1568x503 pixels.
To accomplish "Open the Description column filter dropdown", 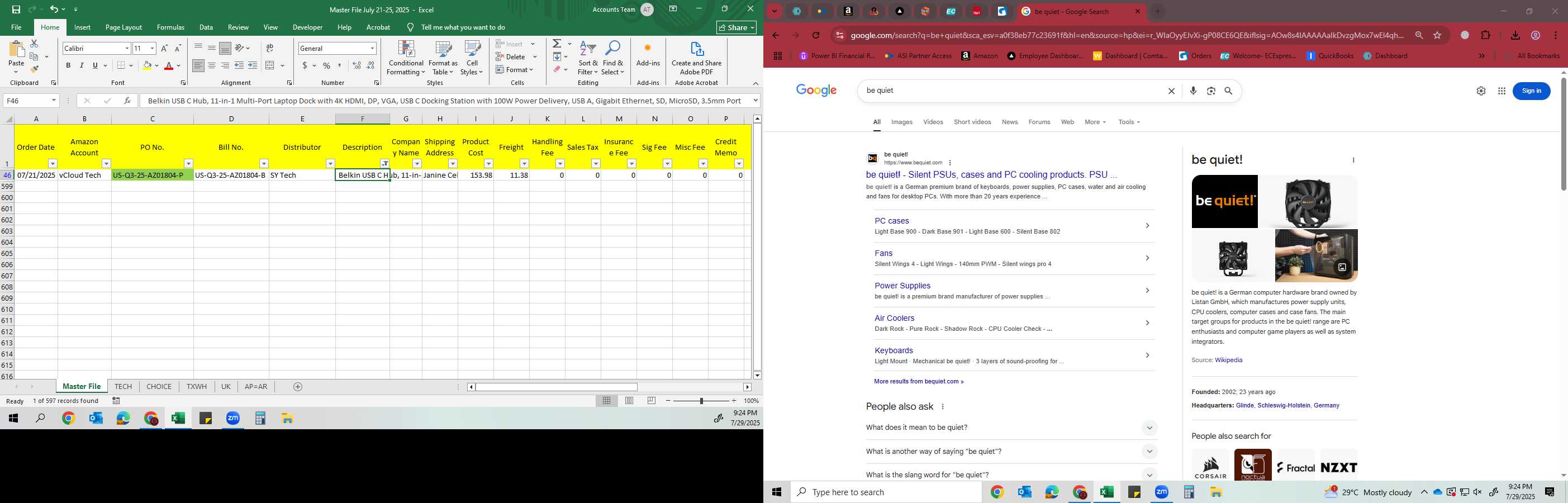I will click(384, 164).
